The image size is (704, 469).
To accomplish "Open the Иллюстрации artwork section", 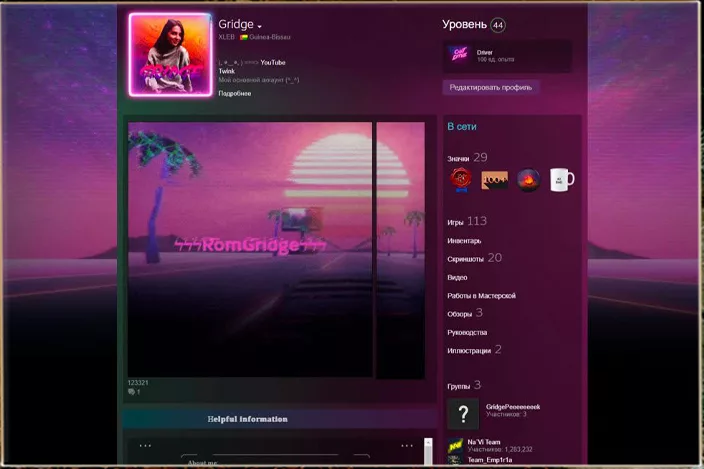I will click(x=469, y=351).
